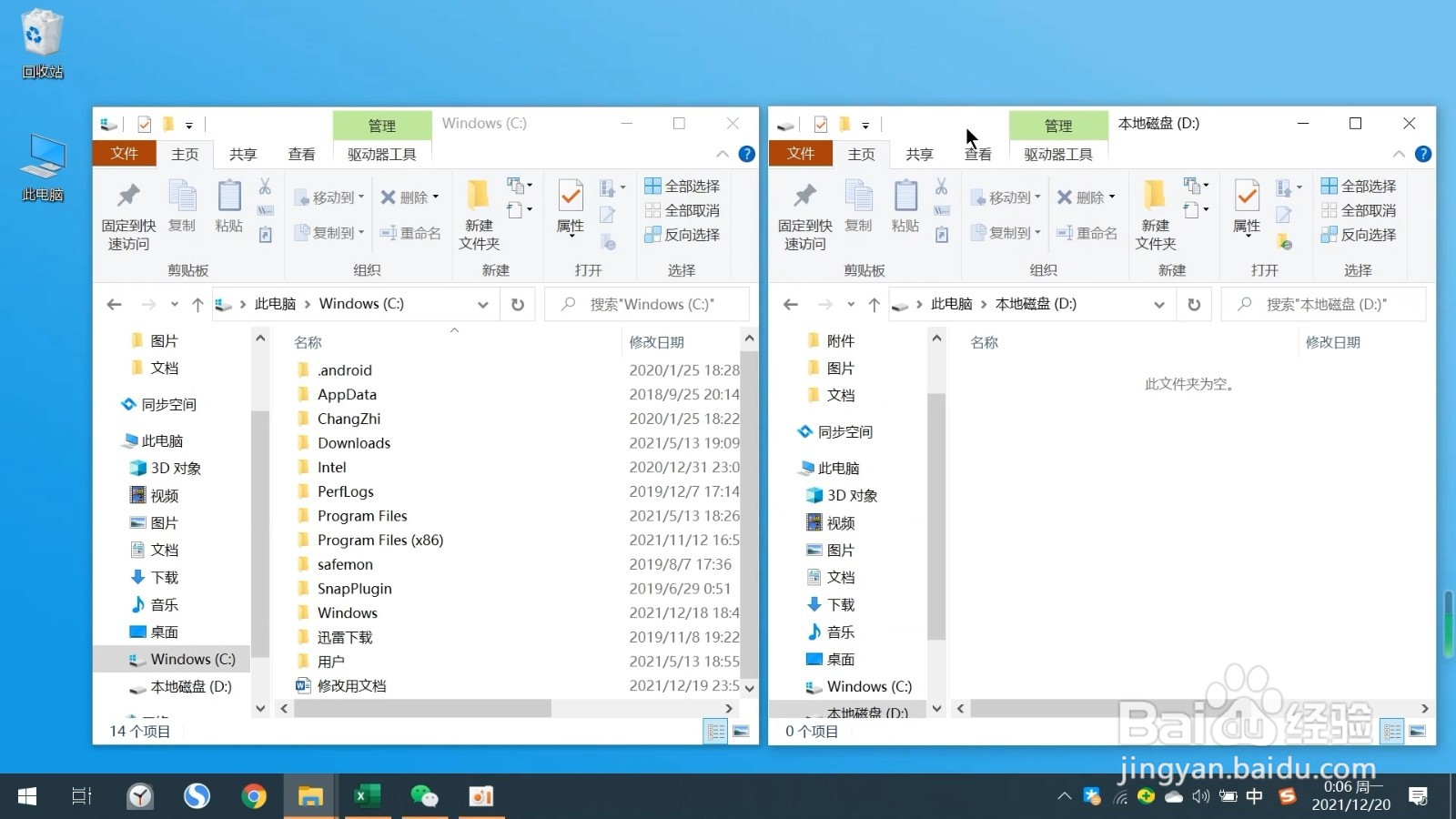Click the cut scissors icon in Windows (C:) window

[x=265, y=187]
